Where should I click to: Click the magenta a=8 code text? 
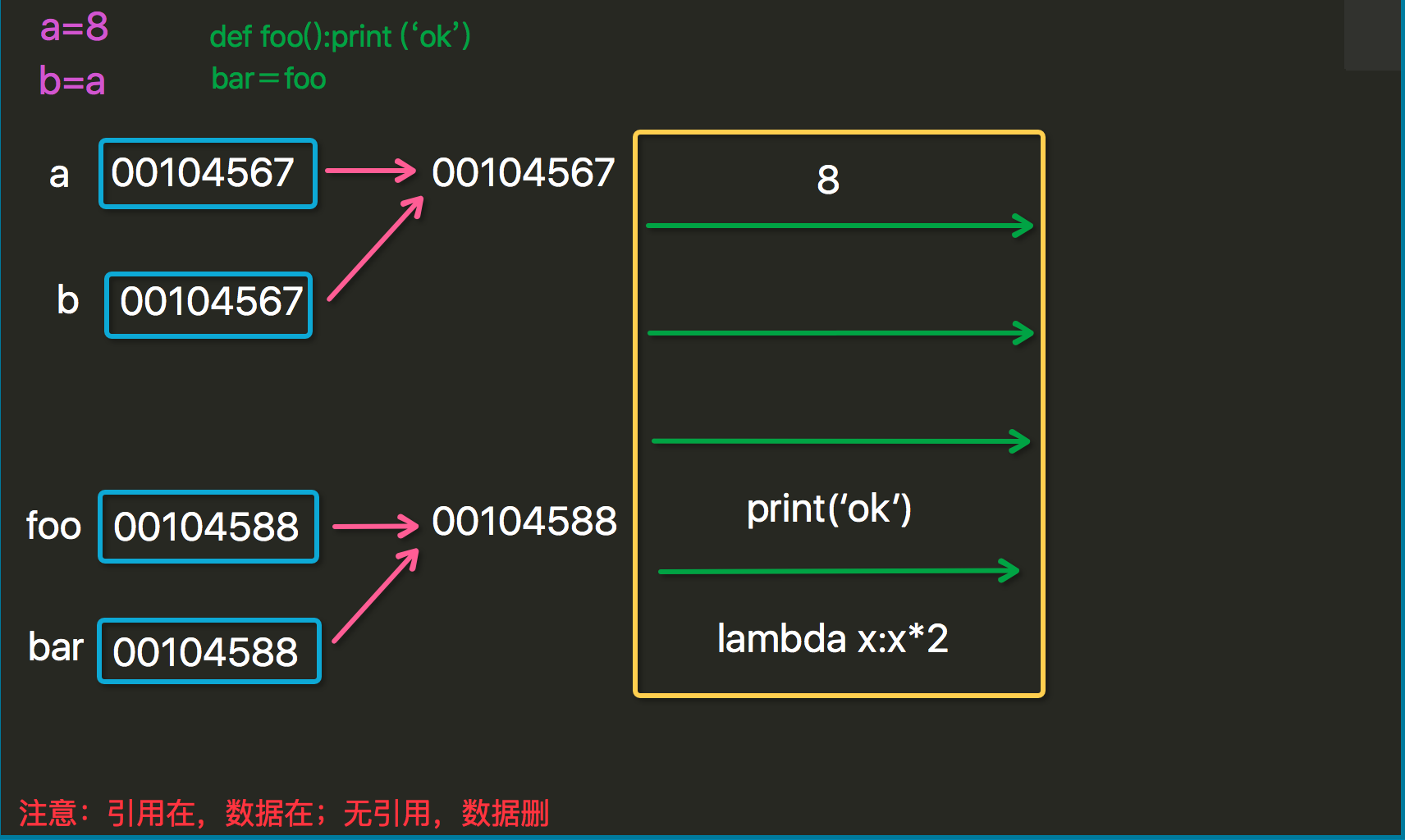pos(74,28)
